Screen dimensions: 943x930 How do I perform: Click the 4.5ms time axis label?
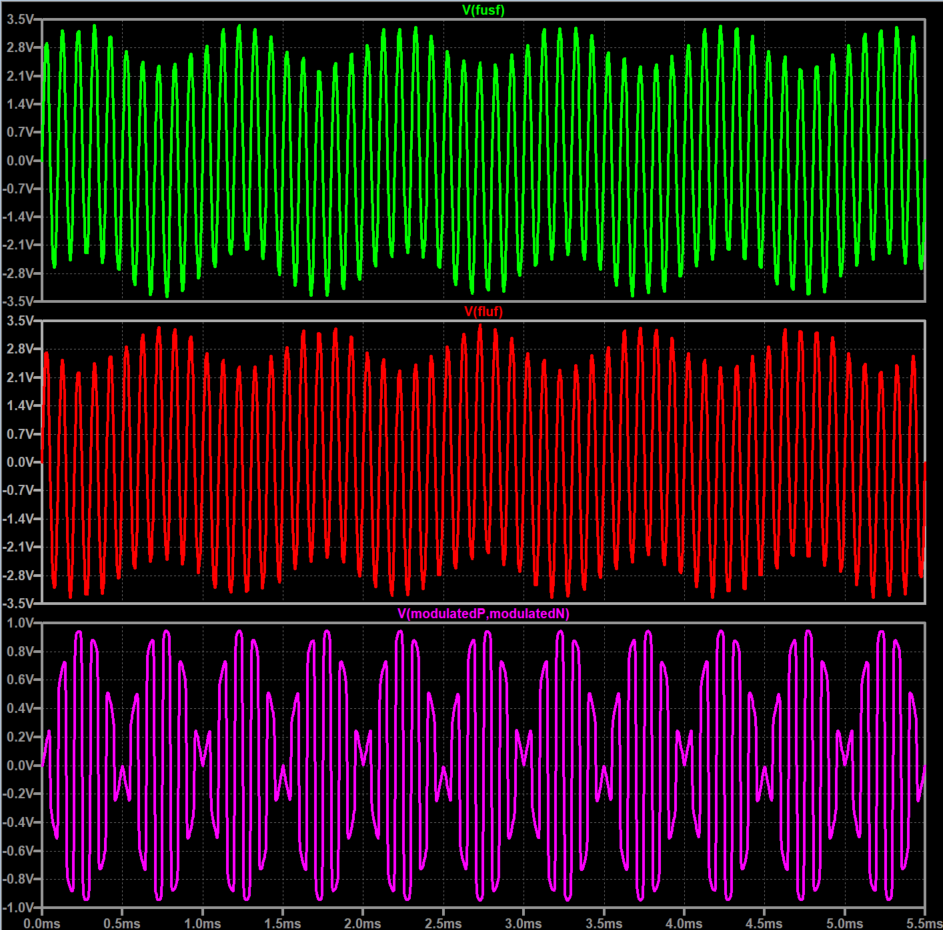pyautogui.click(x=764, y=923)
